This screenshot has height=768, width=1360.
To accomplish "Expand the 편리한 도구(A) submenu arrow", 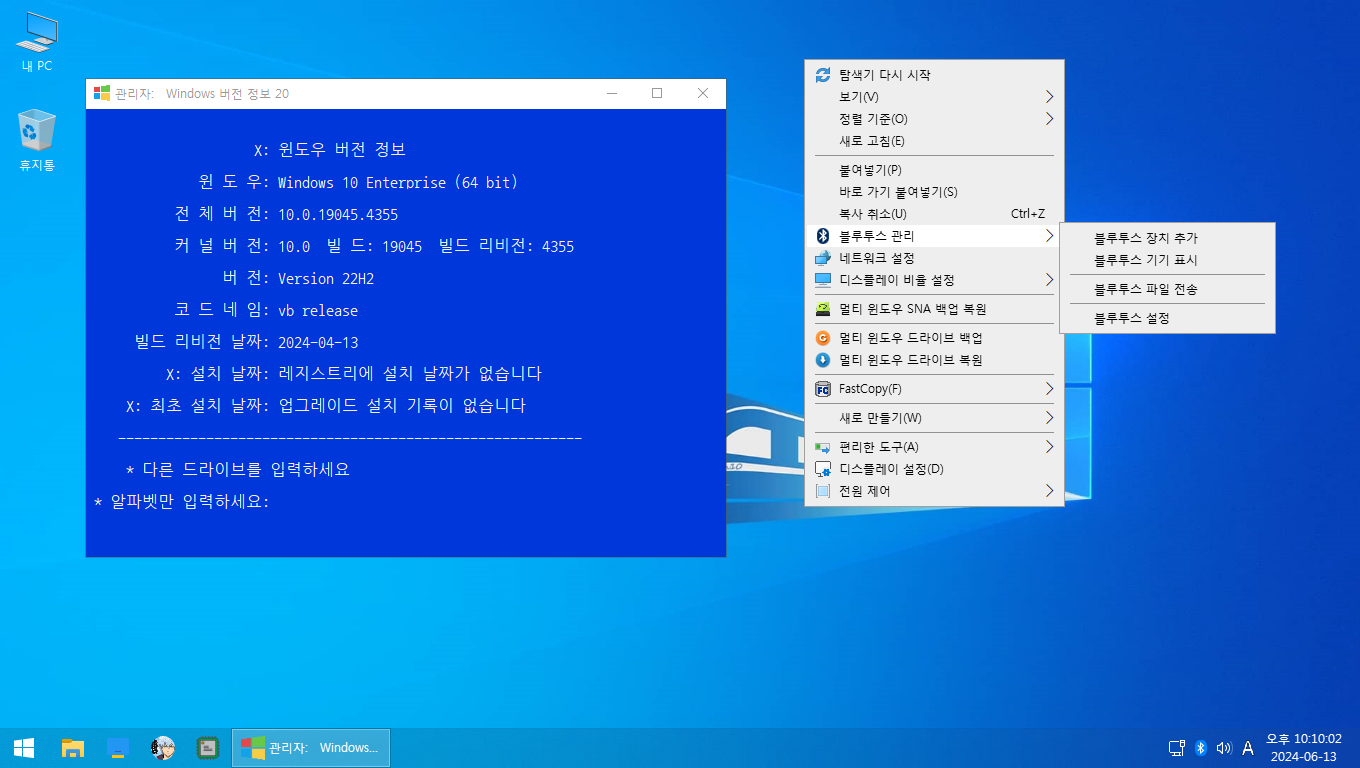I will [x=1050, y=447].
